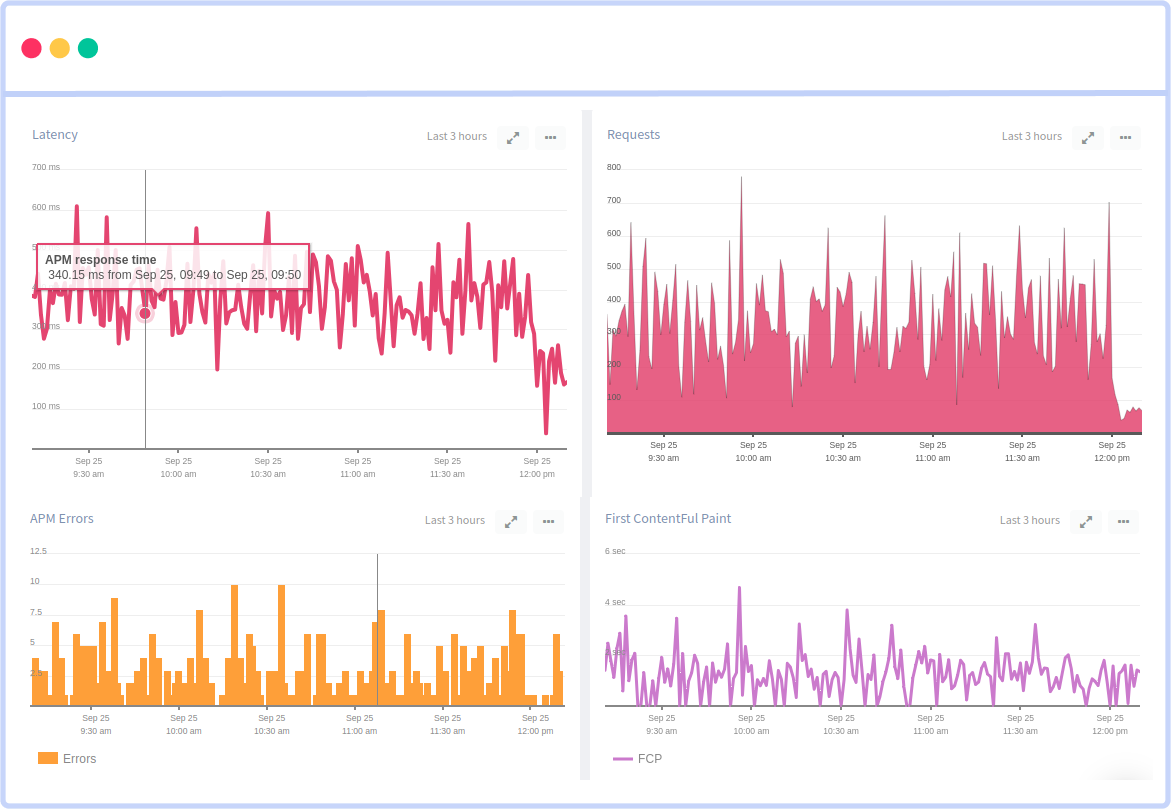Select the Latency panel title
Viewport: 1171px width, 809px height.
(x=55, y=134)
